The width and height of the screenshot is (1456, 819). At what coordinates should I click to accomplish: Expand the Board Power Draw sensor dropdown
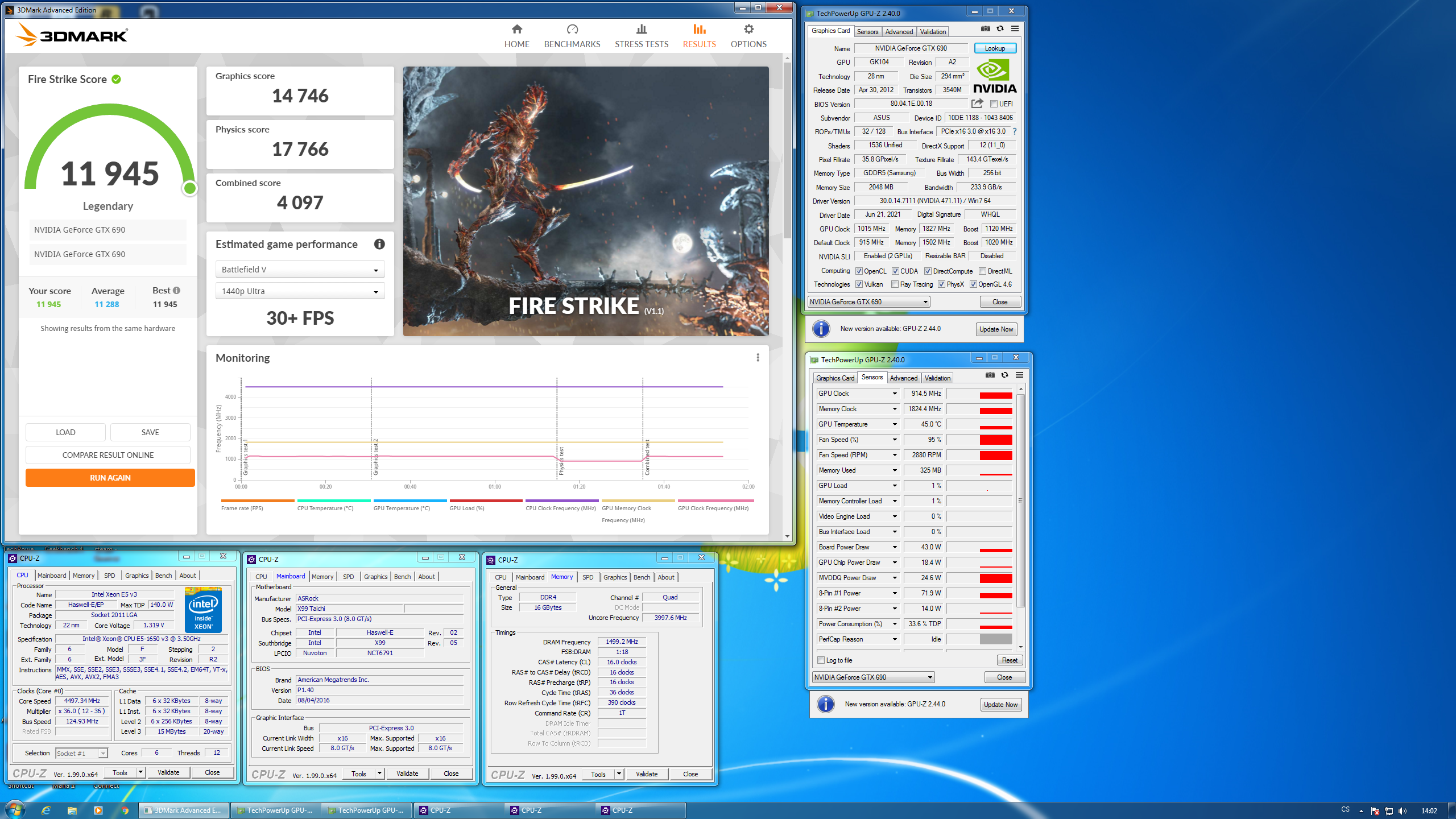[x=894, y=547]
